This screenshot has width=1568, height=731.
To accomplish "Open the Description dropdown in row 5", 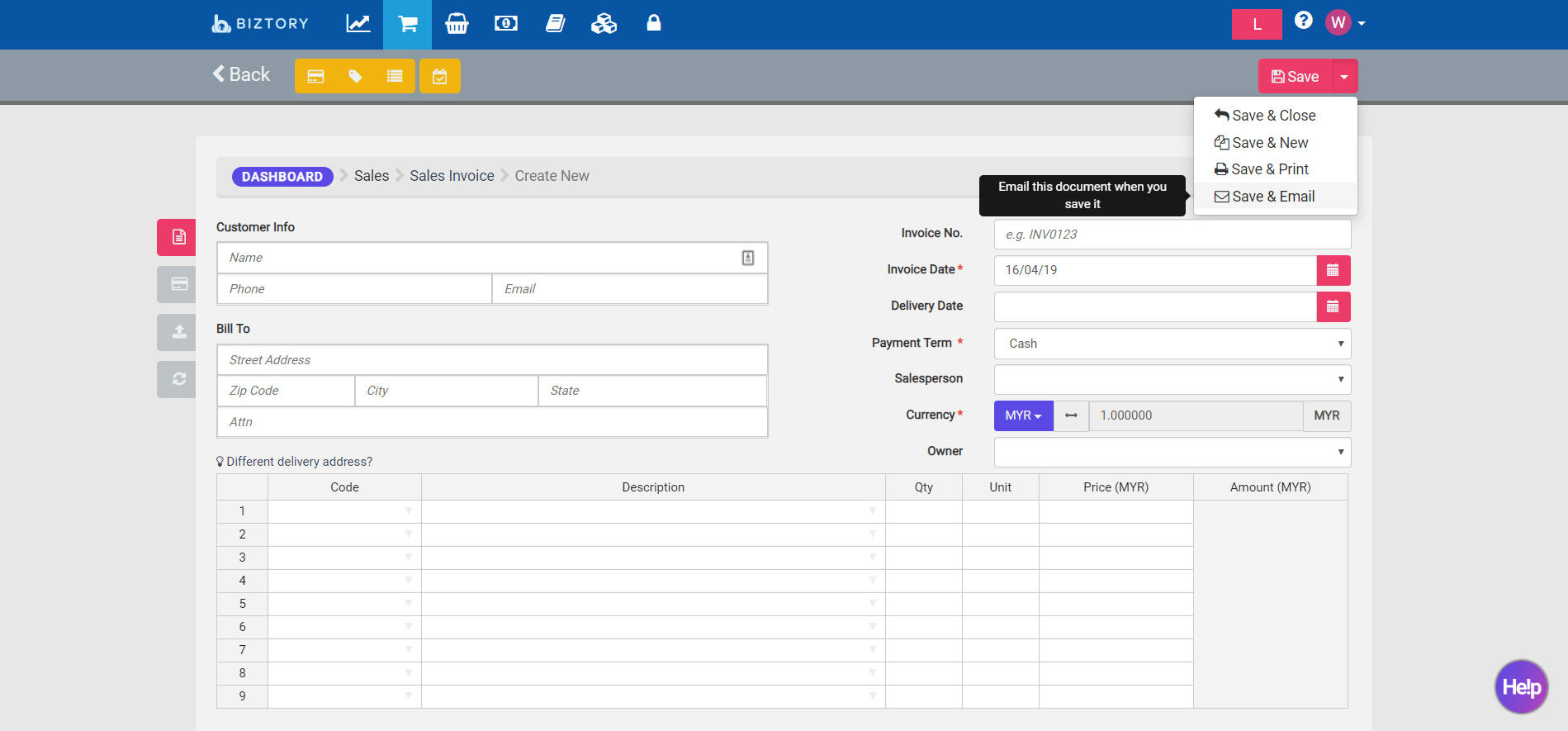I will [872, 604].
